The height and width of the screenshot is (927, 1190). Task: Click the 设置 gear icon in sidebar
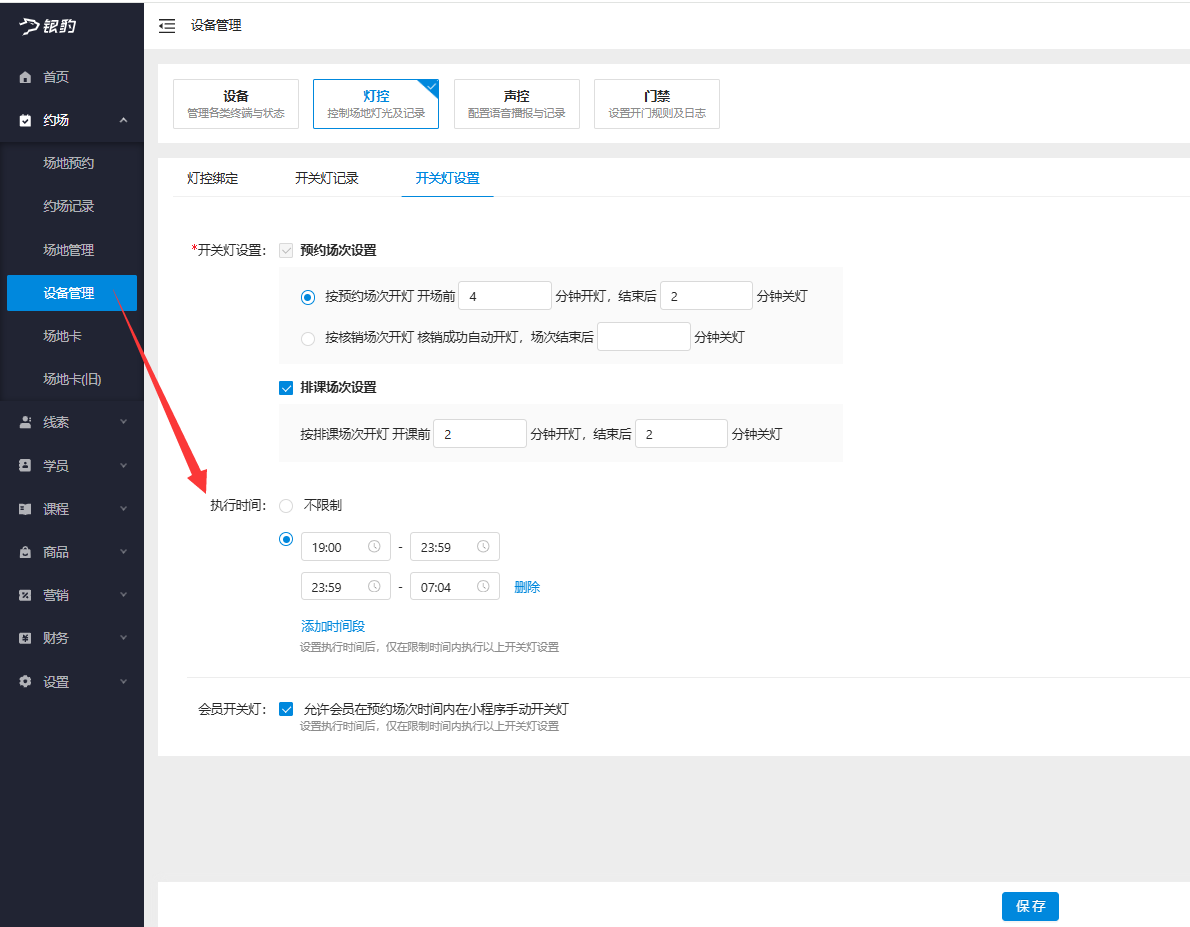24,681
